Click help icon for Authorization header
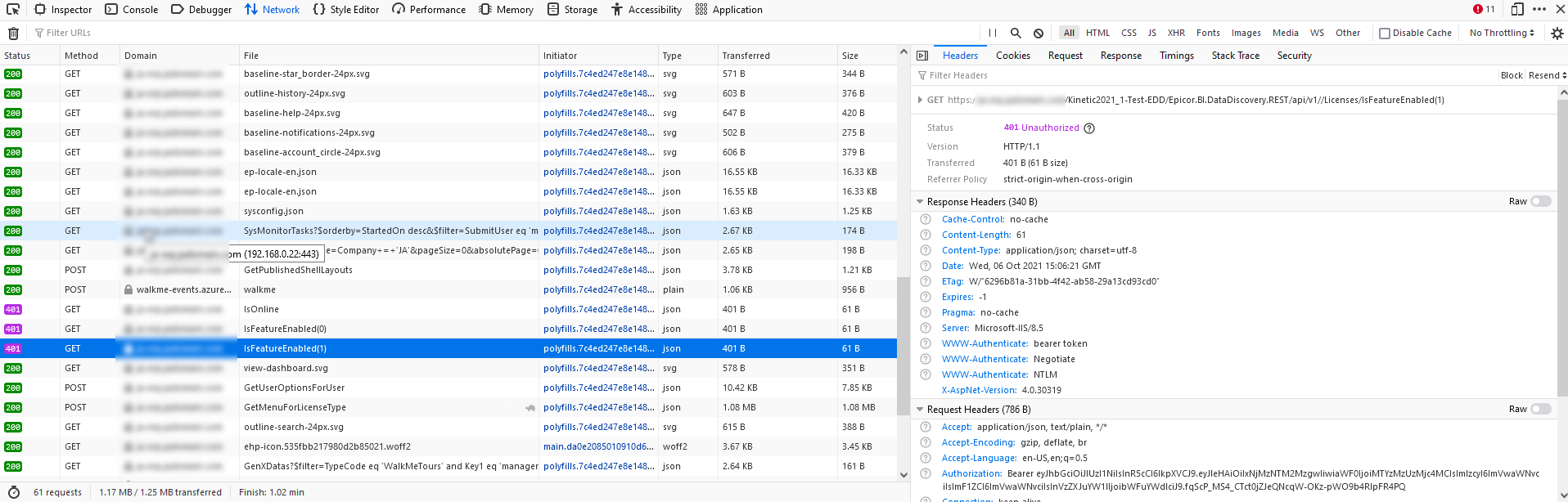The height and width of the screenshot is (502, 1568). [926, 473]
